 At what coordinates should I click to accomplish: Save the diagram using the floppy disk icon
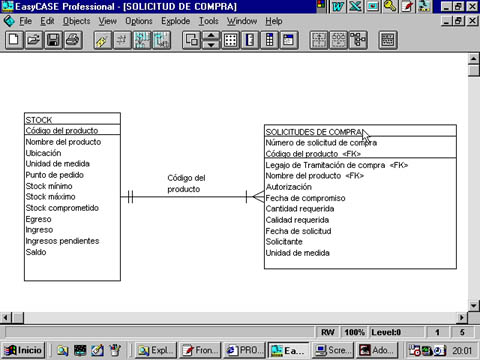coord(53,40)
